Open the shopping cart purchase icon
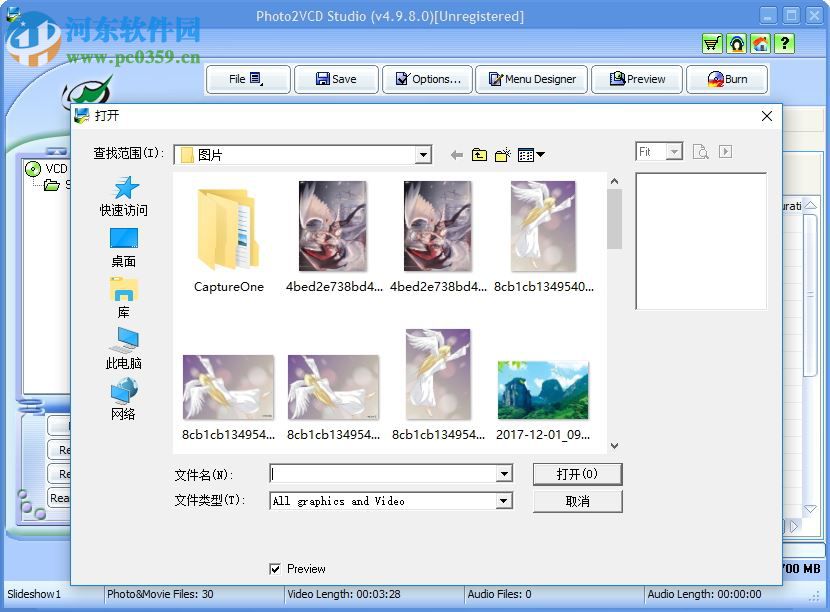Screen dimensions: 830x612 712,43
